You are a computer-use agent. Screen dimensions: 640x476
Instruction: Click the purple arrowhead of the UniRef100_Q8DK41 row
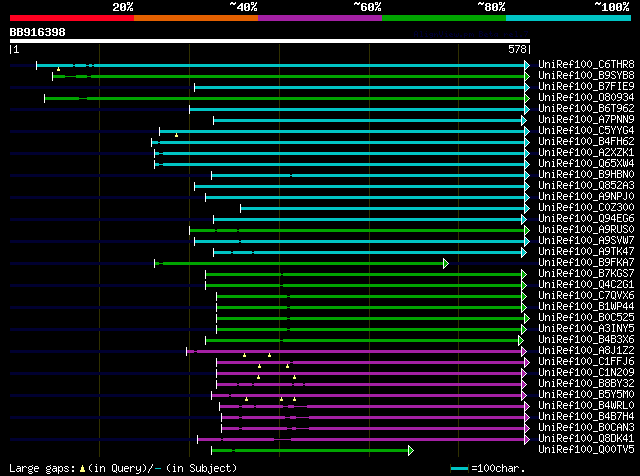click(x=527, y=439)
